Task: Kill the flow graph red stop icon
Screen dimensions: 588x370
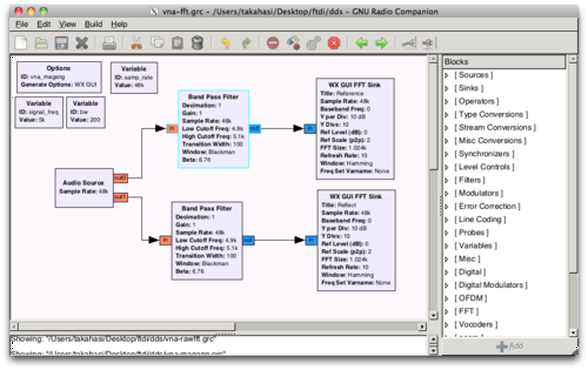Action: tap(334, 43)
